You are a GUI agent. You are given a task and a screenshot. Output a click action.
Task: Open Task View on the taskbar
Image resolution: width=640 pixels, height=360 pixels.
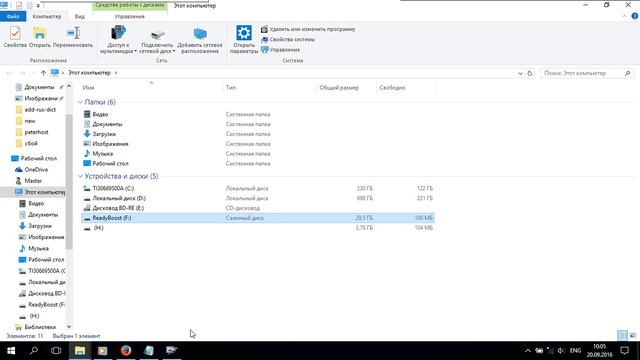point(56,351)
